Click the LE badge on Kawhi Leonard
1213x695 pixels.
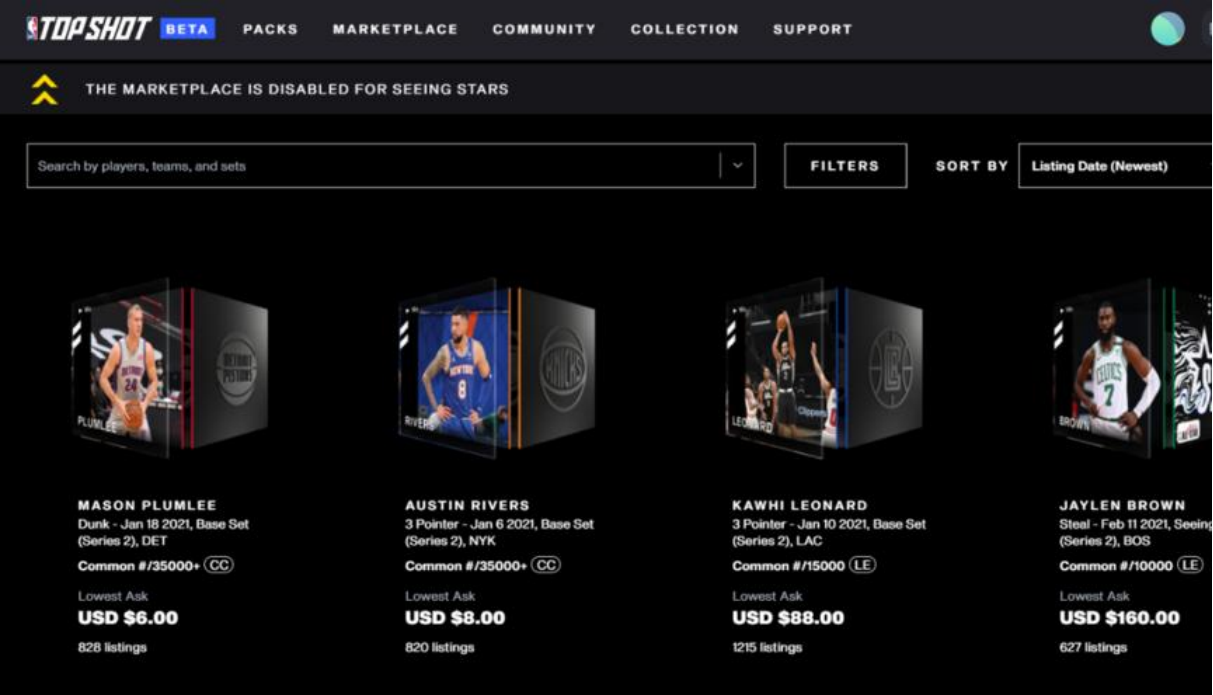[862, 565]
